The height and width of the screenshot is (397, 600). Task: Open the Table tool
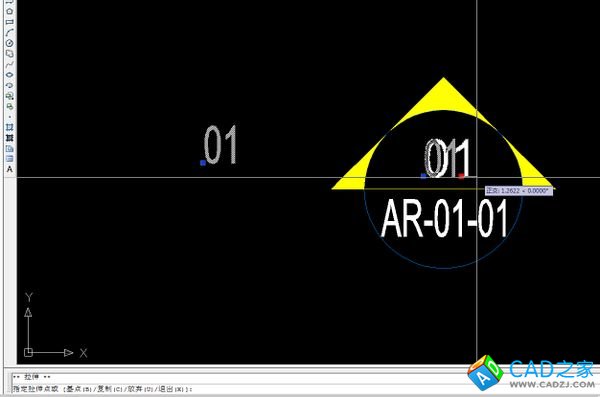[10, 158]
